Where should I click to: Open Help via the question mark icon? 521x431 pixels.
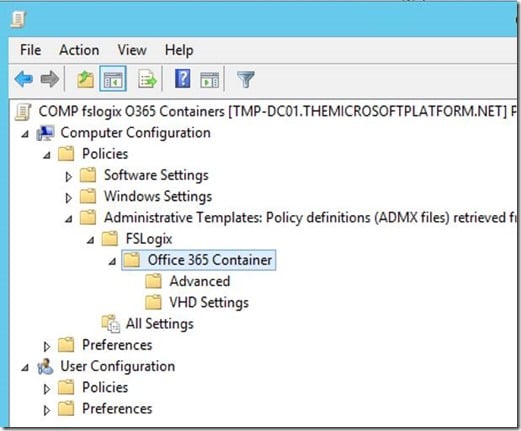coord(183,79)
